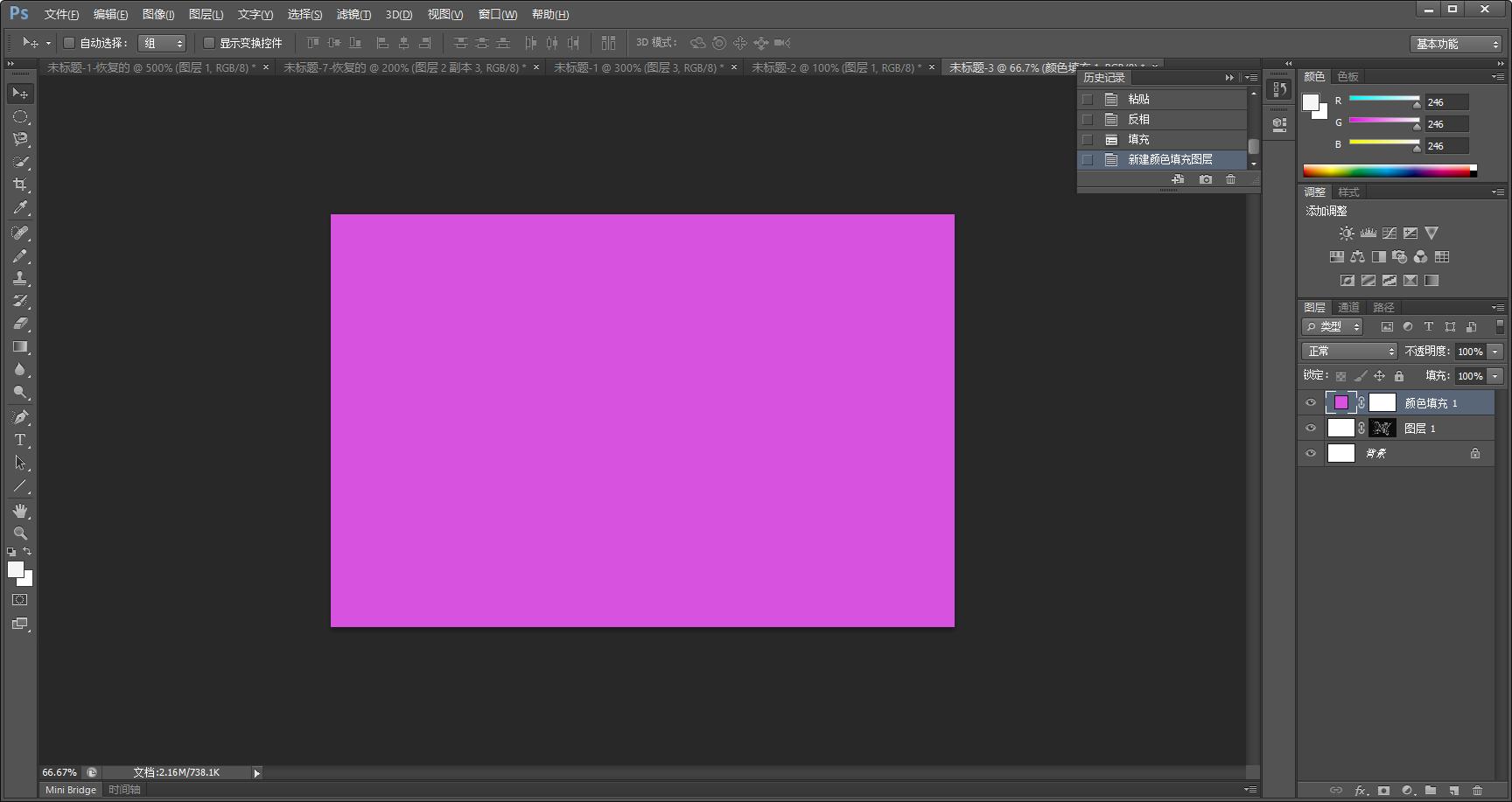Select the Horizontal Type tool
This screenshot has width=1512, height=802.
pos(20,440)
